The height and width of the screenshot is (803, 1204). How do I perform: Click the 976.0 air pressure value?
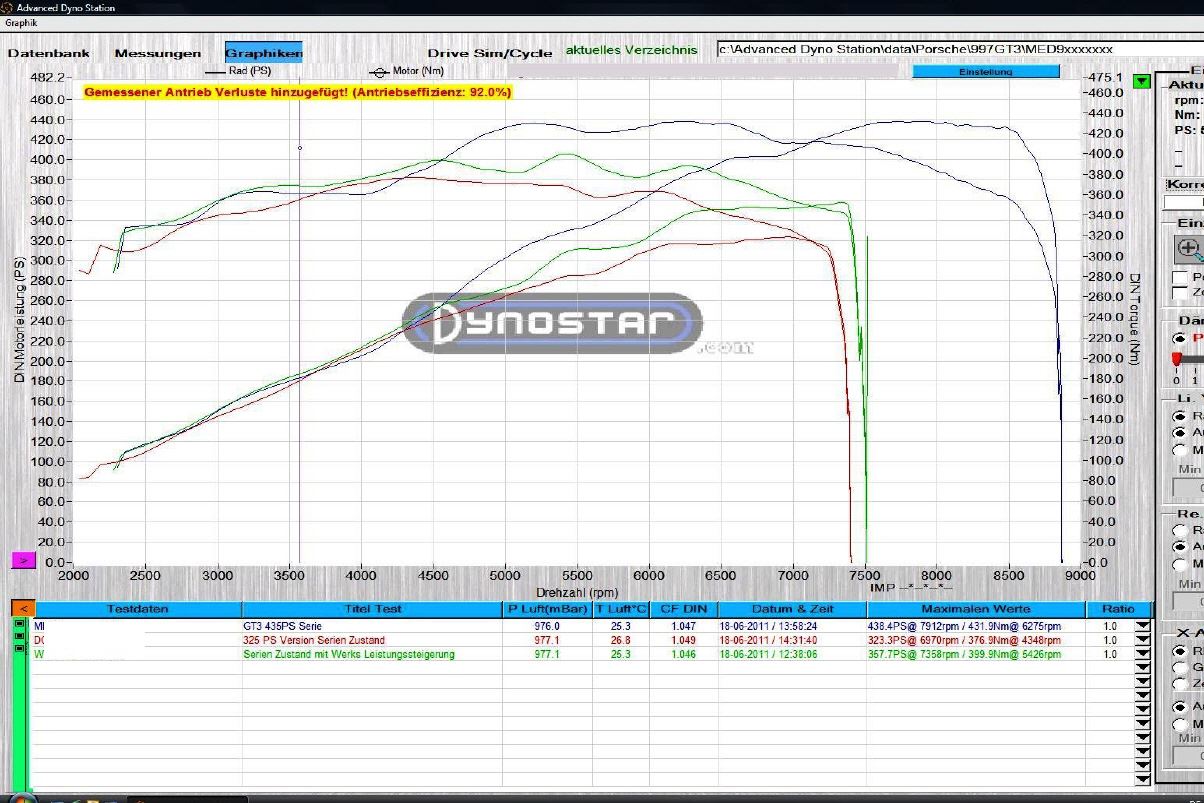pyautogui.click(x=547, y=626)
